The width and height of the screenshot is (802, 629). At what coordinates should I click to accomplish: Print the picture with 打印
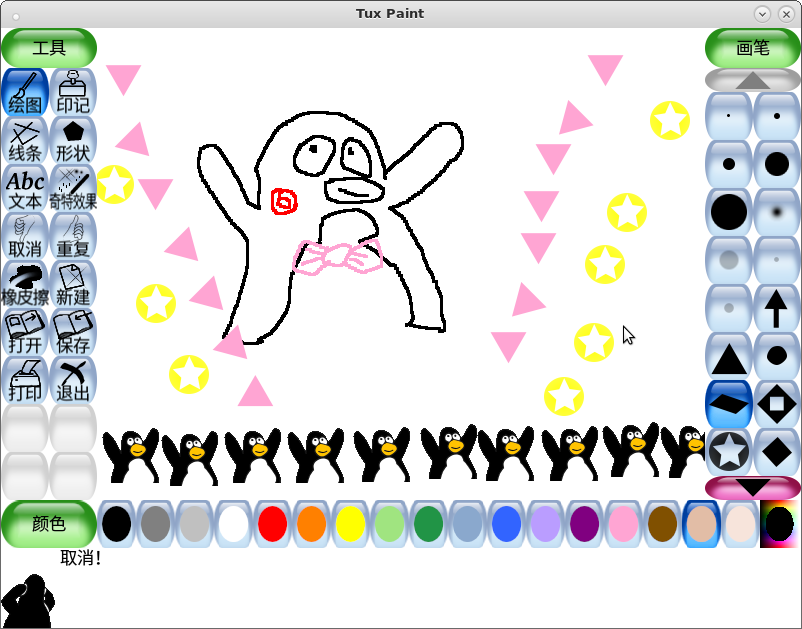pyautogui.click(x=25, y=380)
